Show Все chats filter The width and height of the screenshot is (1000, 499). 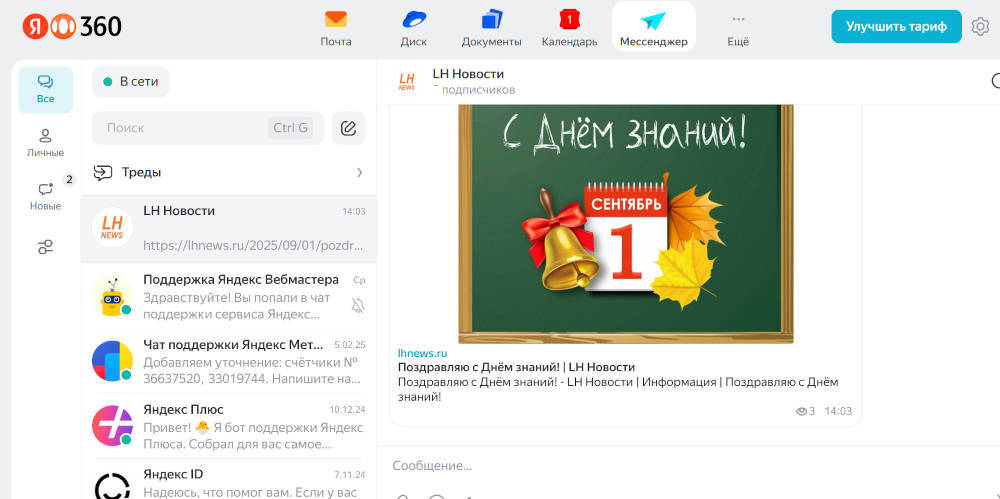pyautogui.click(x=45, y=89)
